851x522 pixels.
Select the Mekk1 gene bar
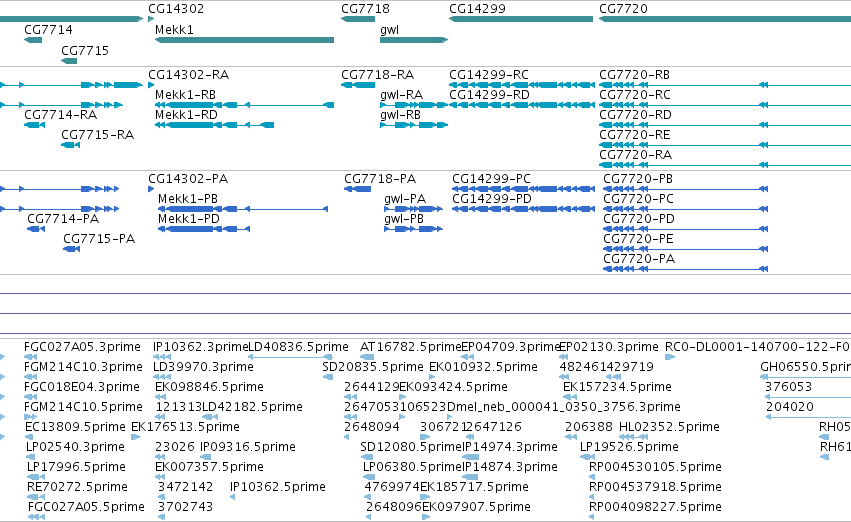[244, 40]
